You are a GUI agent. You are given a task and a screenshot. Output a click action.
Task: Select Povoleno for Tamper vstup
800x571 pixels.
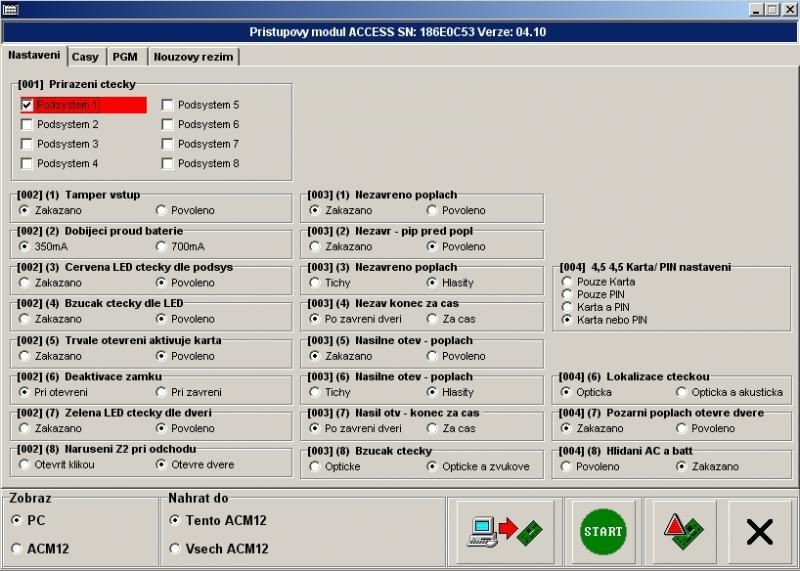(x=162, y=211)
